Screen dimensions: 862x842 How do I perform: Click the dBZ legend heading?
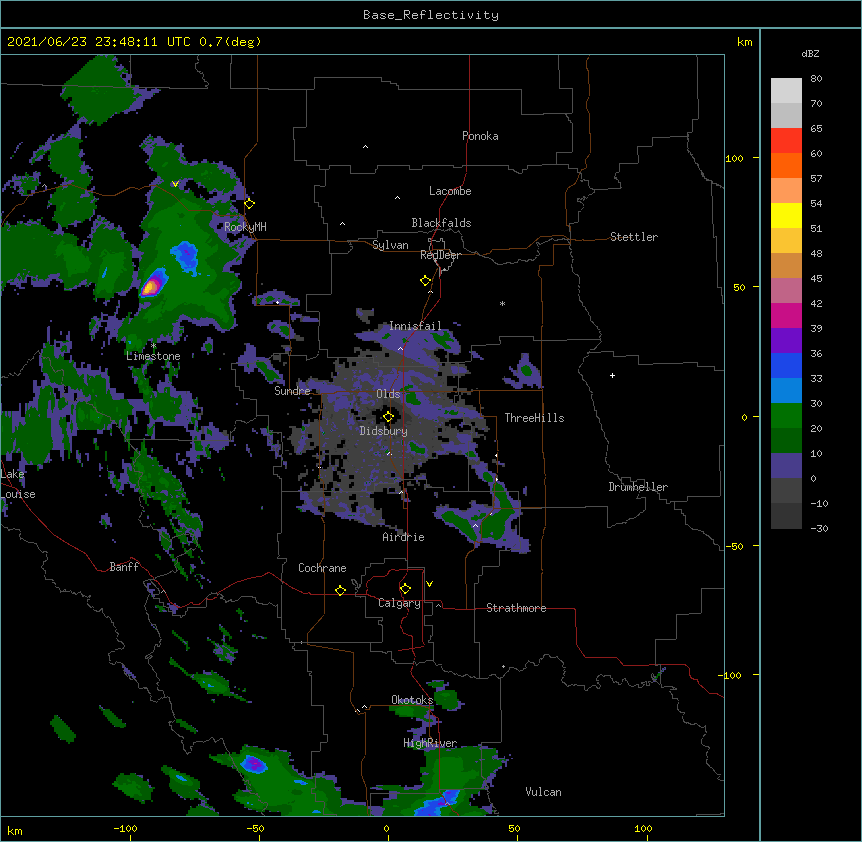click(x=810, y=53)
